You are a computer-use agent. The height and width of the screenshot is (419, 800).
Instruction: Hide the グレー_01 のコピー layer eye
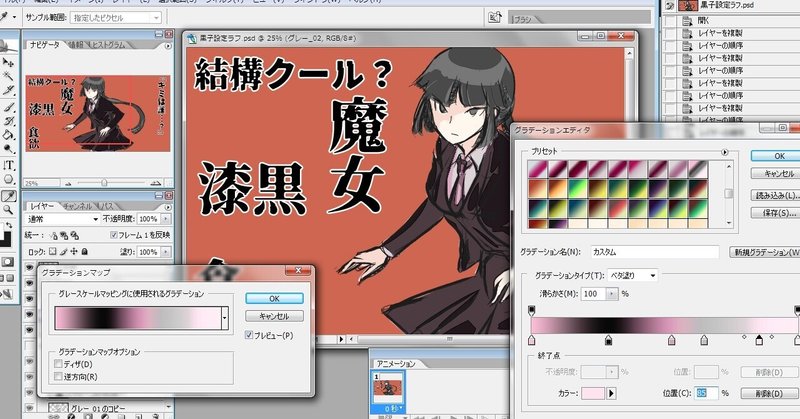tap(30, 408)
